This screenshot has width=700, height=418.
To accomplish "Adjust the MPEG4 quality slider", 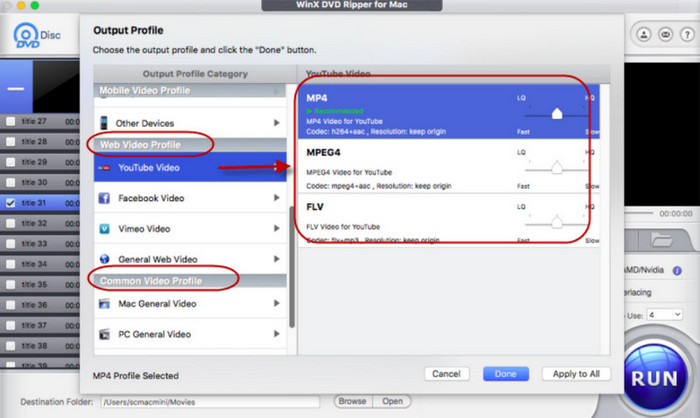I will 557,168.
